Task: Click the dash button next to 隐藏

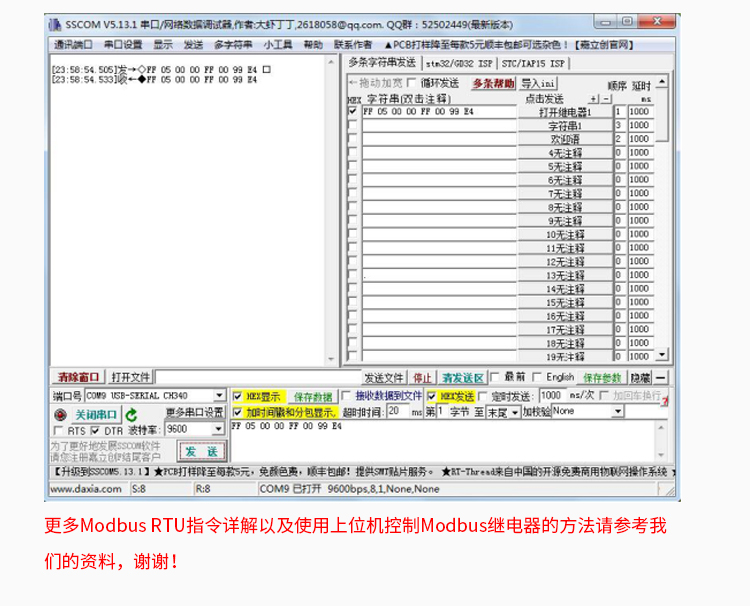Action: pyautogui.click(x=662, y=378)
